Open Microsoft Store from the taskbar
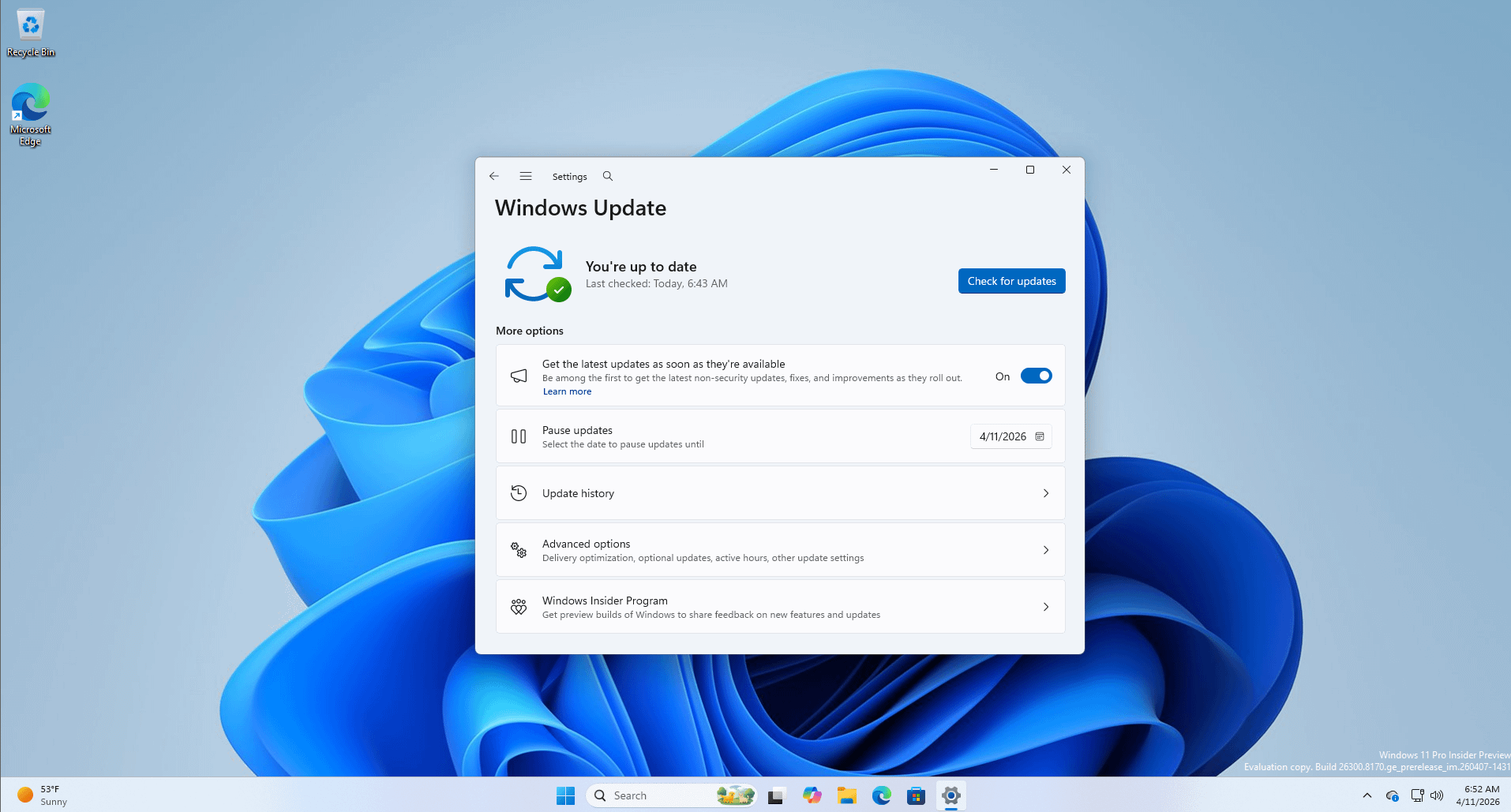 pos(916,795)
